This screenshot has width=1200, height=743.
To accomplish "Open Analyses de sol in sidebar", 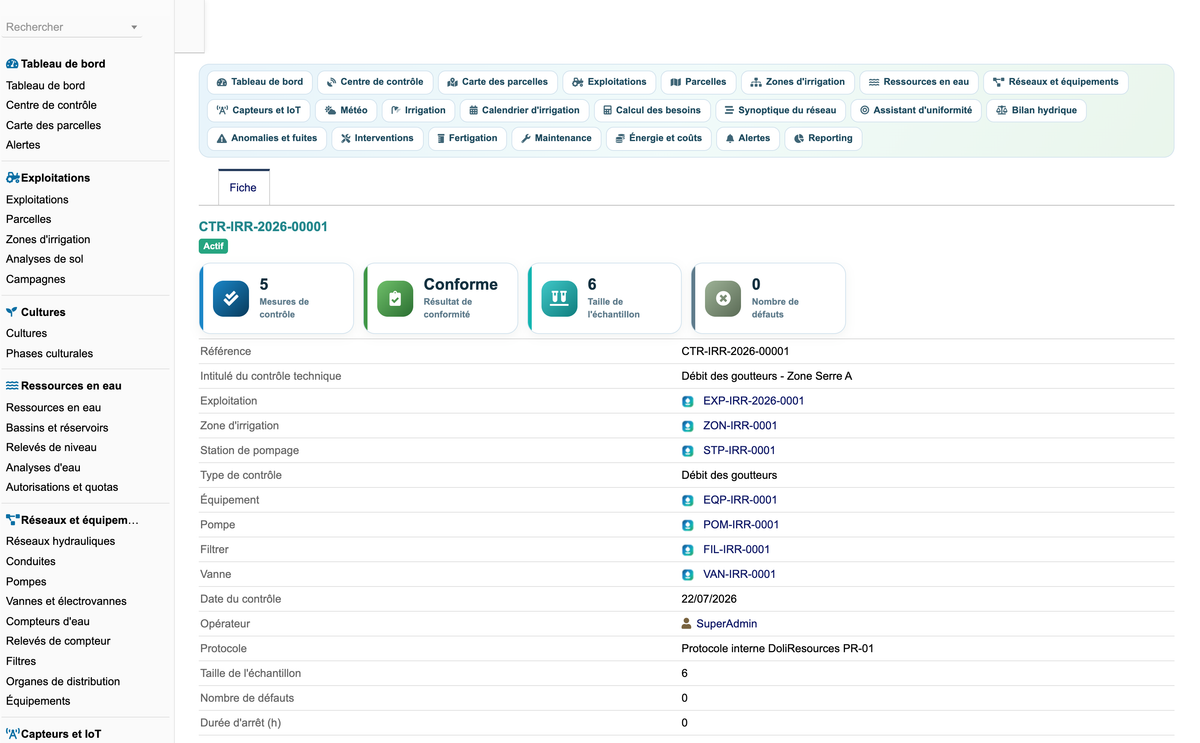I will [45, 259].
